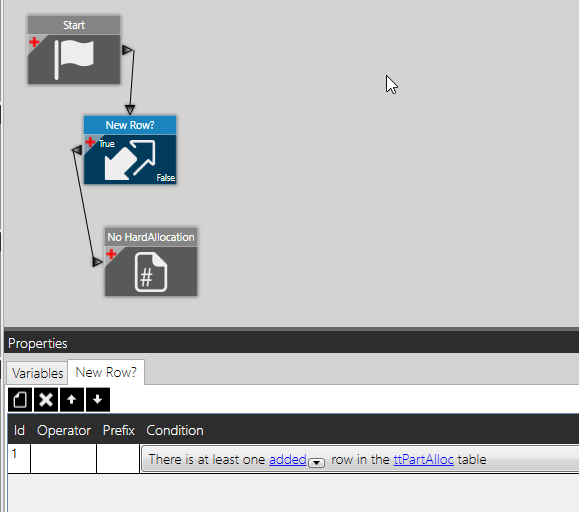Click the No HardAllocation node title

(x=151, y=237)
